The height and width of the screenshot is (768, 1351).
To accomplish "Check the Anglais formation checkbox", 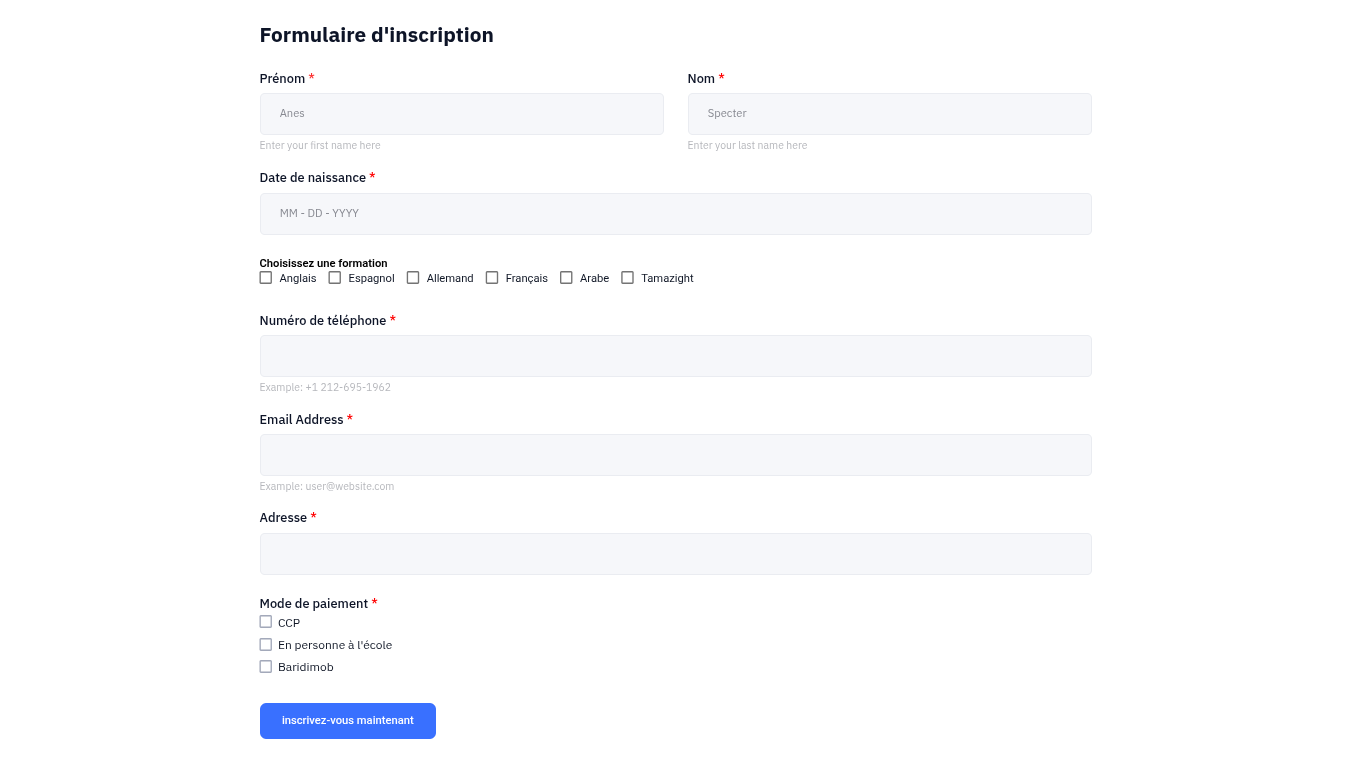I will click(x=266, y=278).
